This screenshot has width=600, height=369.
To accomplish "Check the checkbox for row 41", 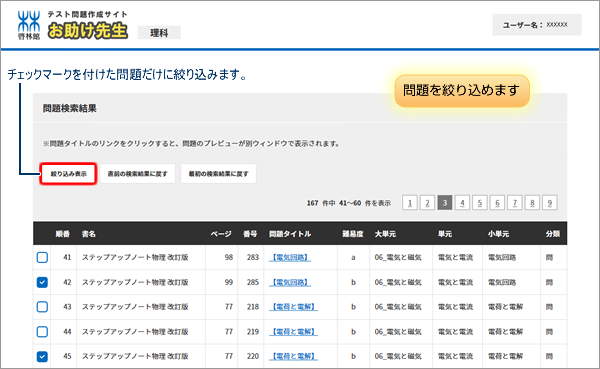I will 42,257.
